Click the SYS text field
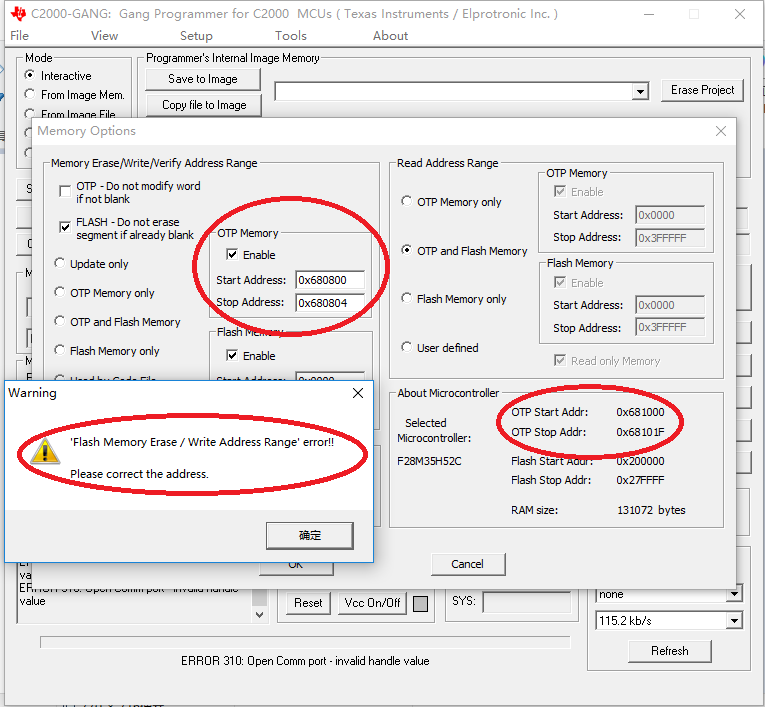 [527, 602]
